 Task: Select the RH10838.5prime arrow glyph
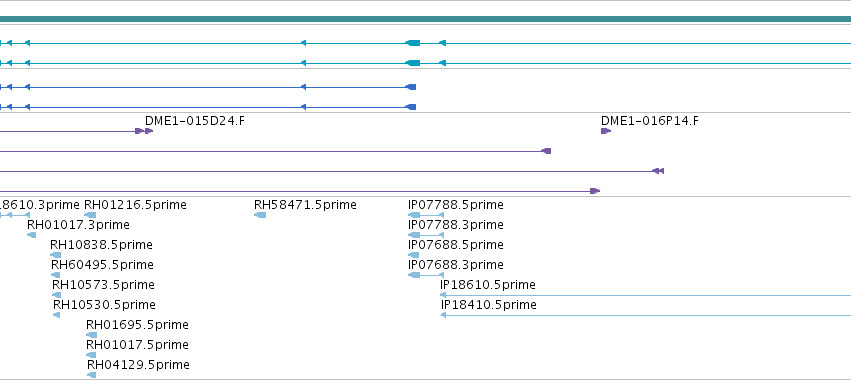click(x=55, y=255)
